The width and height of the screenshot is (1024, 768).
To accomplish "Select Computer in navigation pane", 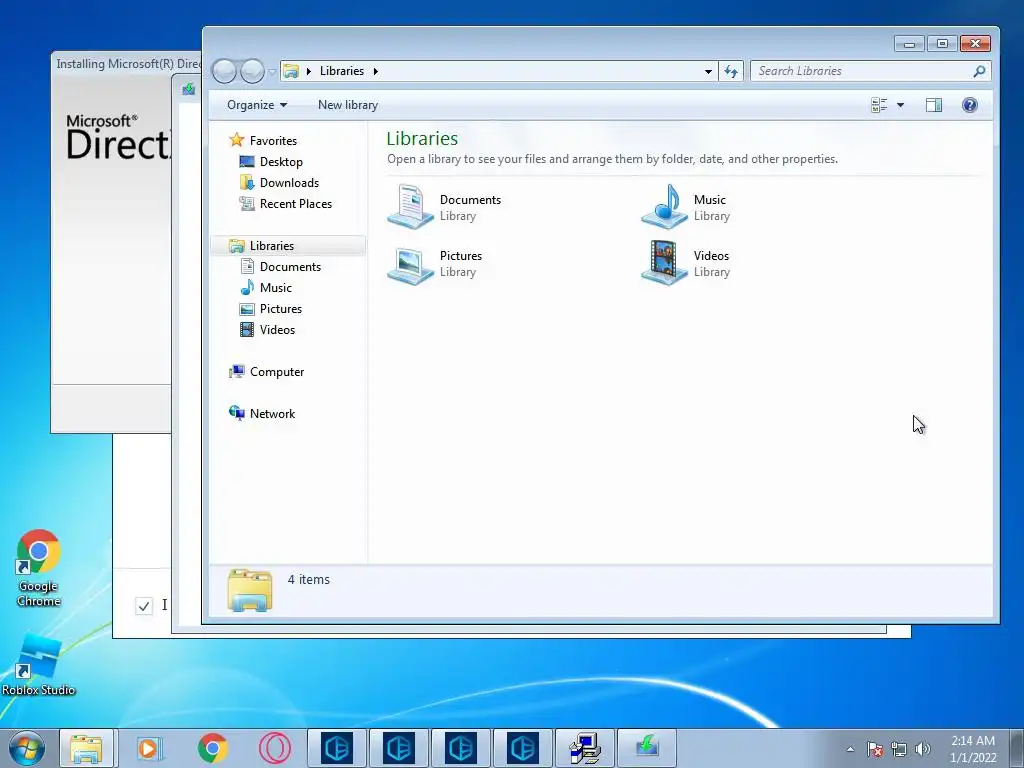I will coord(277,372).
